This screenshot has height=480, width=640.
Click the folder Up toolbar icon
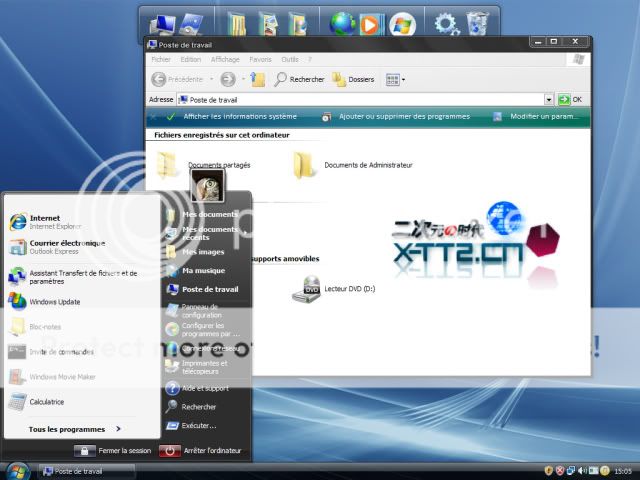click(x=258, y=79)
